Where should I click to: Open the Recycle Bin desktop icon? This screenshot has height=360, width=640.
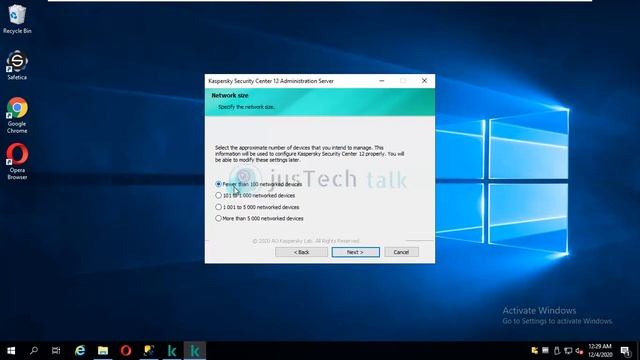point(17,19)
